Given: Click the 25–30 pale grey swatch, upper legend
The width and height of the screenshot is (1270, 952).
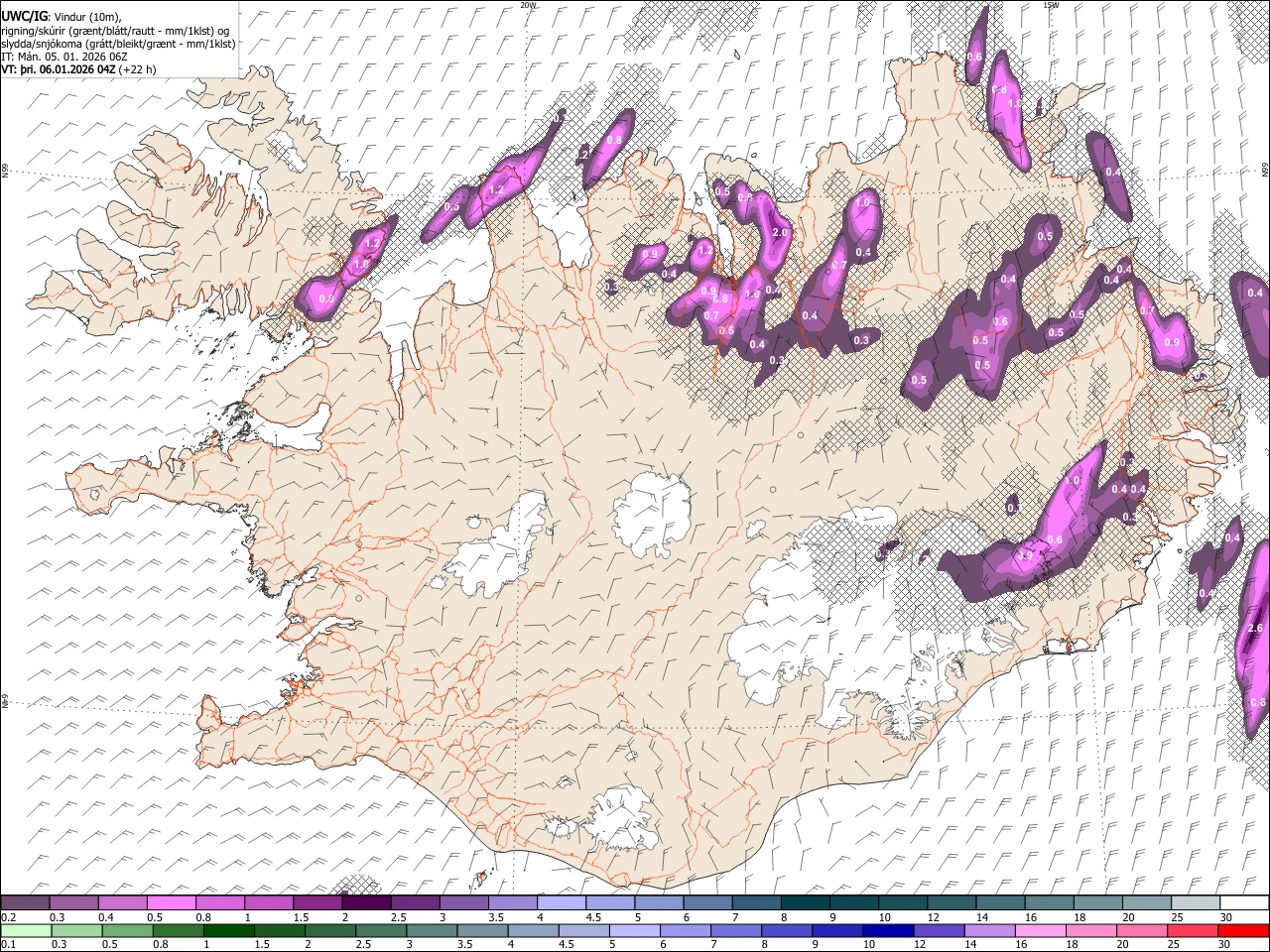Looking at the screenshot, I should click(x=1195, y=902).
